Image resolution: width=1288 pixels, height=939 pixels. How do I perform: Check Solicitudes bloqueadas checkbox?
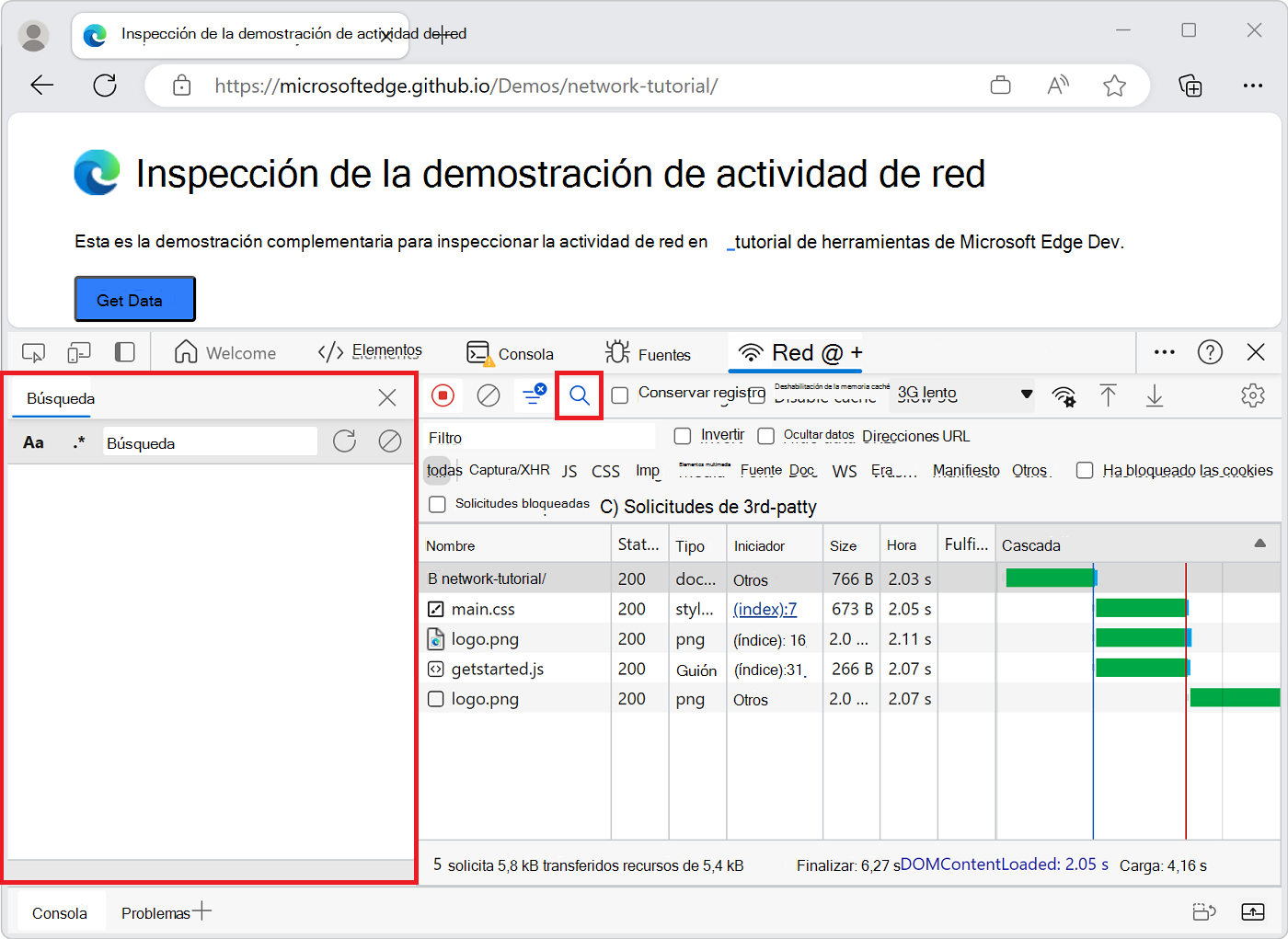438,504
